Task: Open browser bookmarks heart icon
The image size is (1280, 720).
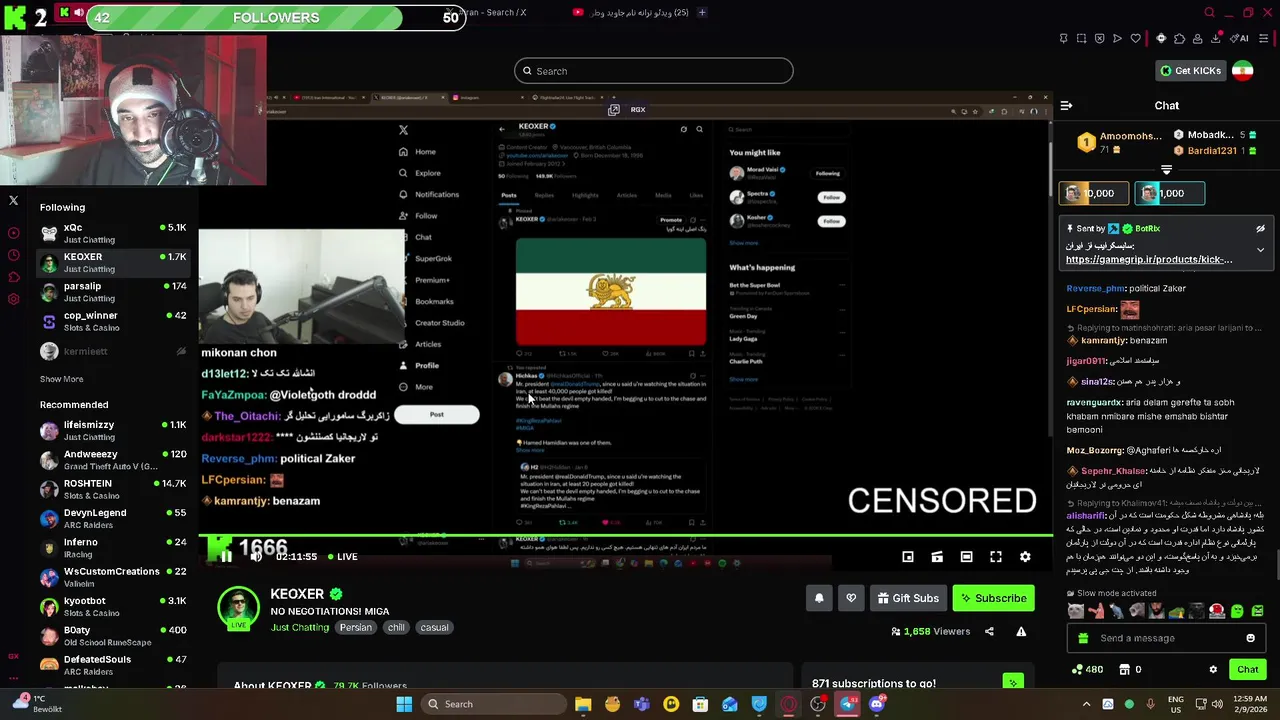Action: coord(1135,38)
